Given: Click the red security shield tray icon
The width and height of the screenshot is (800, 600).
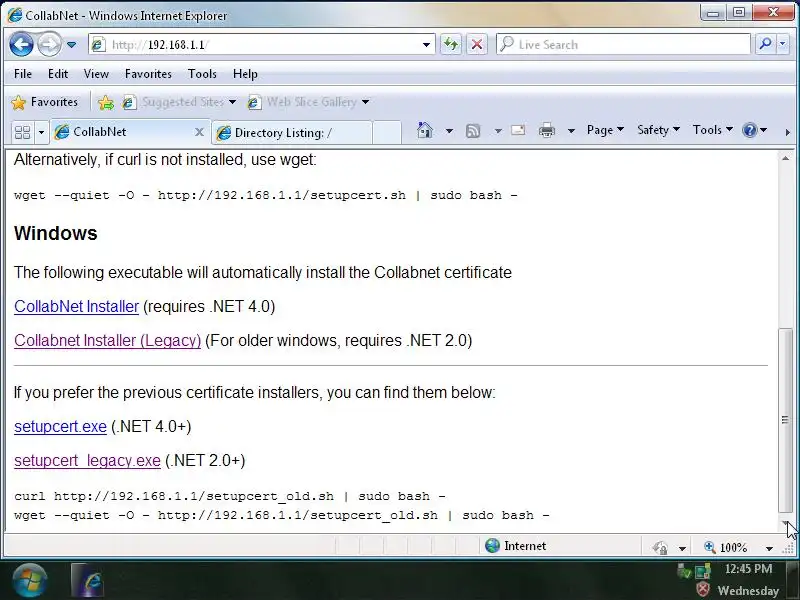Looking at the screenshot, I should tap(704, 590).
